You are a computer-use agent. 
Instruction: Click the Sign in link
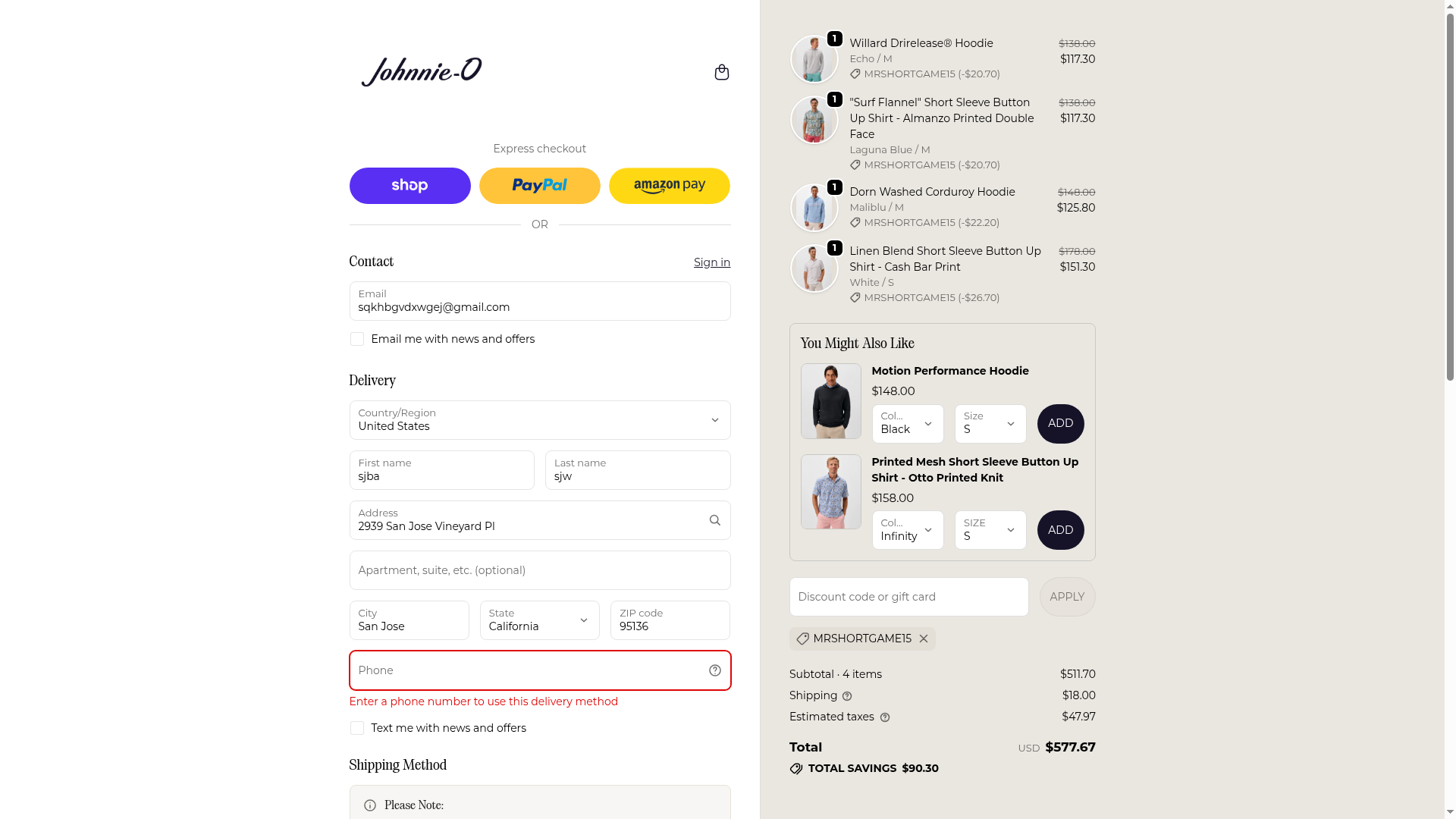point(712,262)
